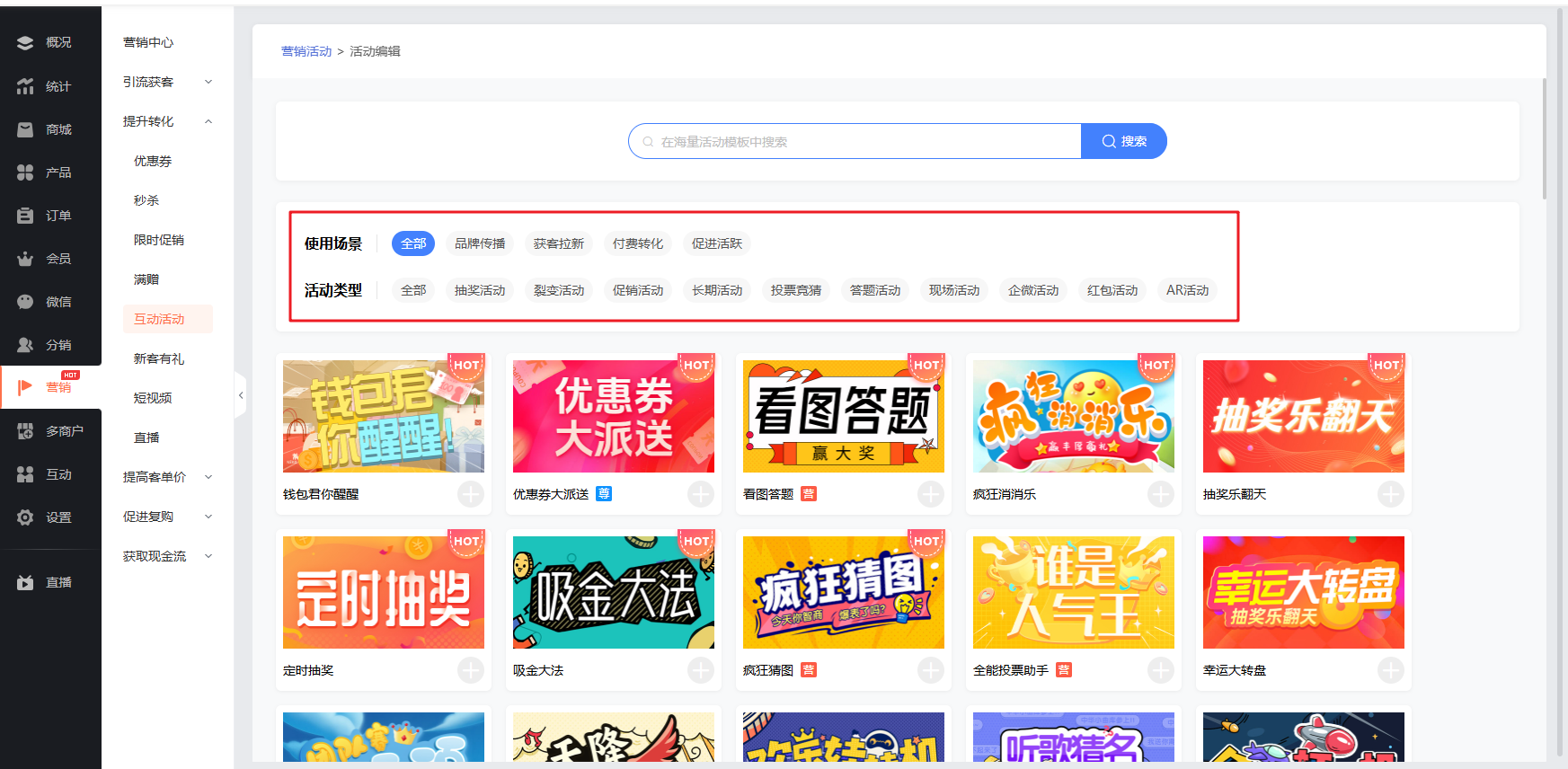Focus the template search input field
This screenshot has width=1568, height=769.
click(855, 141)
